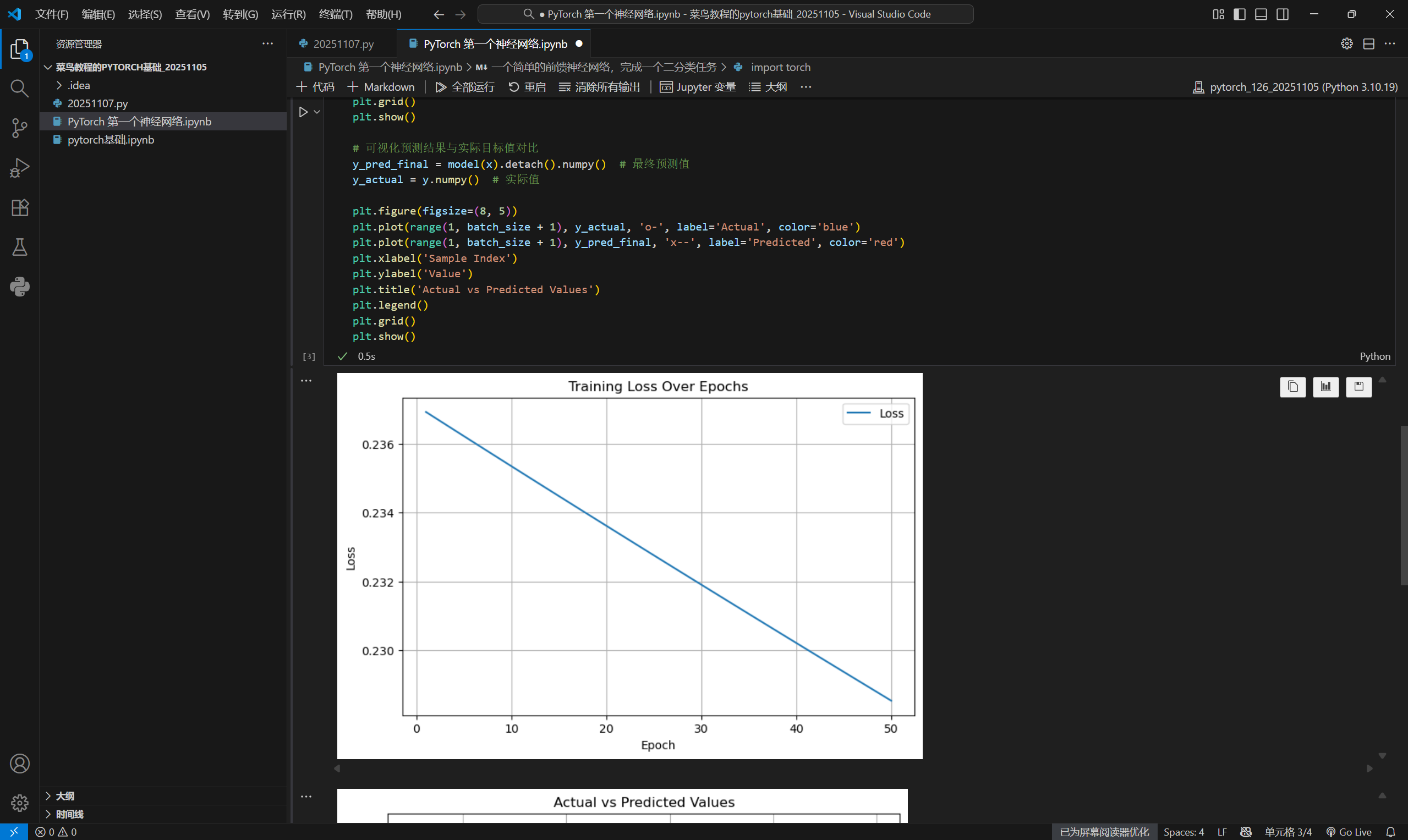Open the run cell options dropdown arrow
The image size is (1408, 840).
point(317,112)
